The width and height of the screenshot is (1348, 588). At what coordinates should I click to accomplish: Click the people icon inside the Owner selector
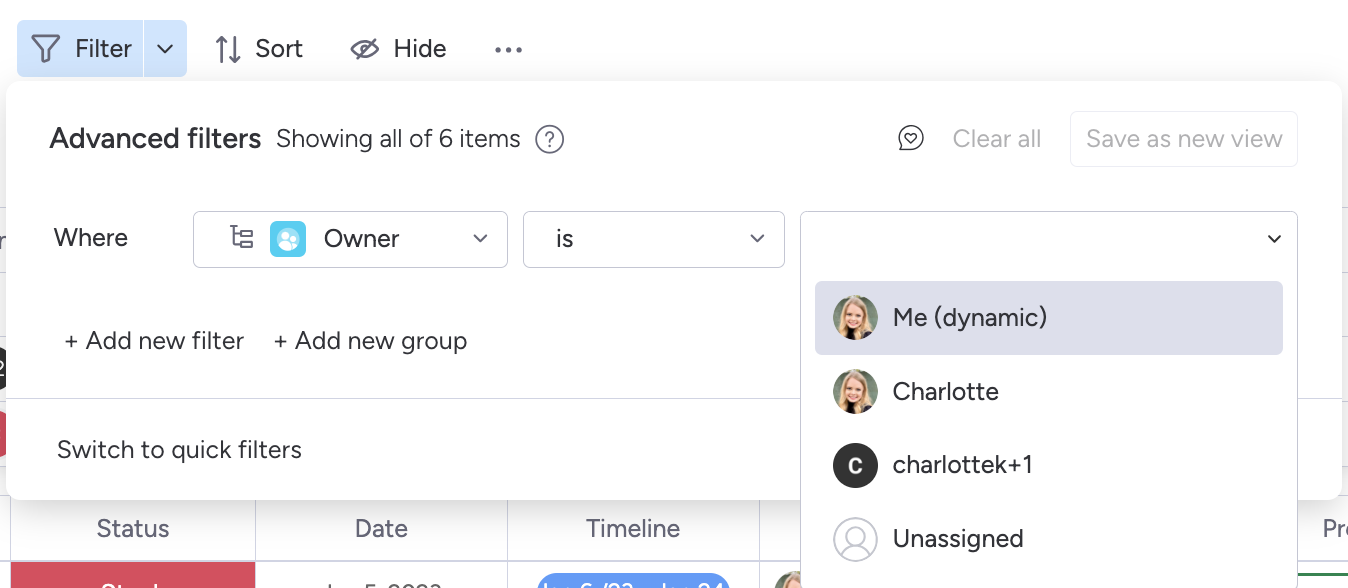pos(288,239)
